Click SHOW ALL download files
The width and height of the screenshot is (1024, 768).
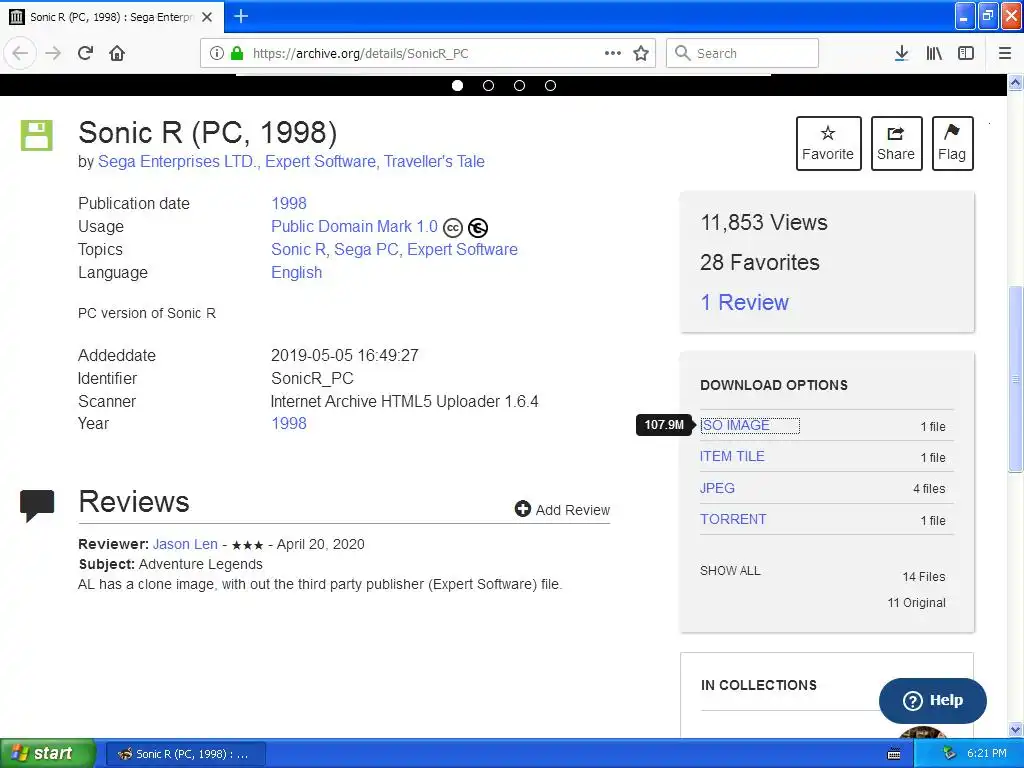[730, 571]
